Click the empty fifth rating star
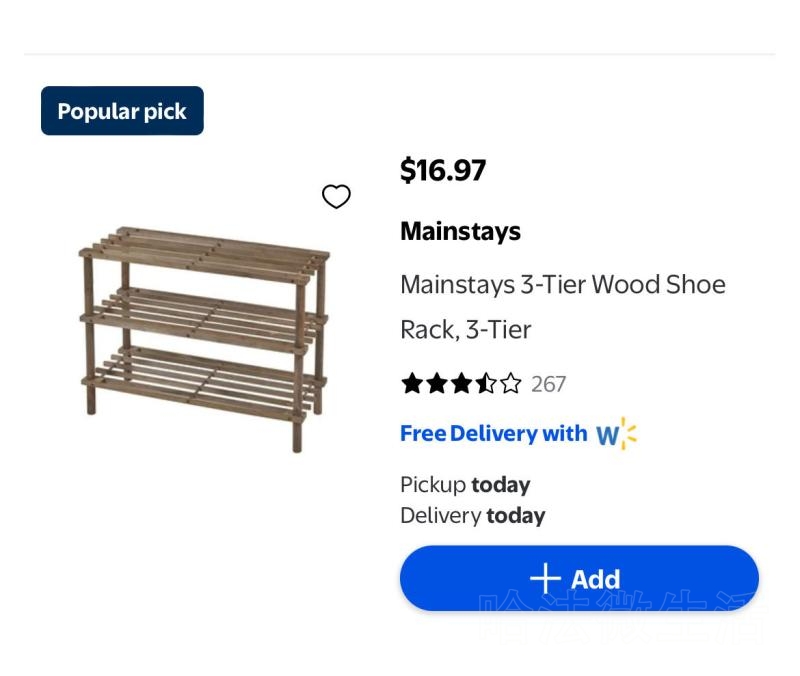The width and height of the screenshot is (800, 676). pos(511,384)
